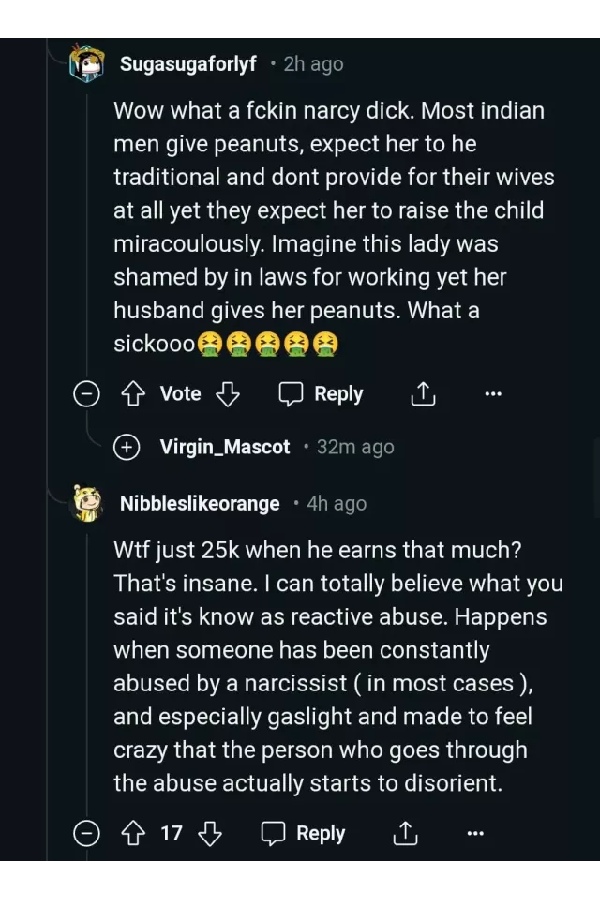The height and width of the screenshot is (900, 600).
Task: Tap the Nibbleslikeorange avatar image
Action: (87, 503)
